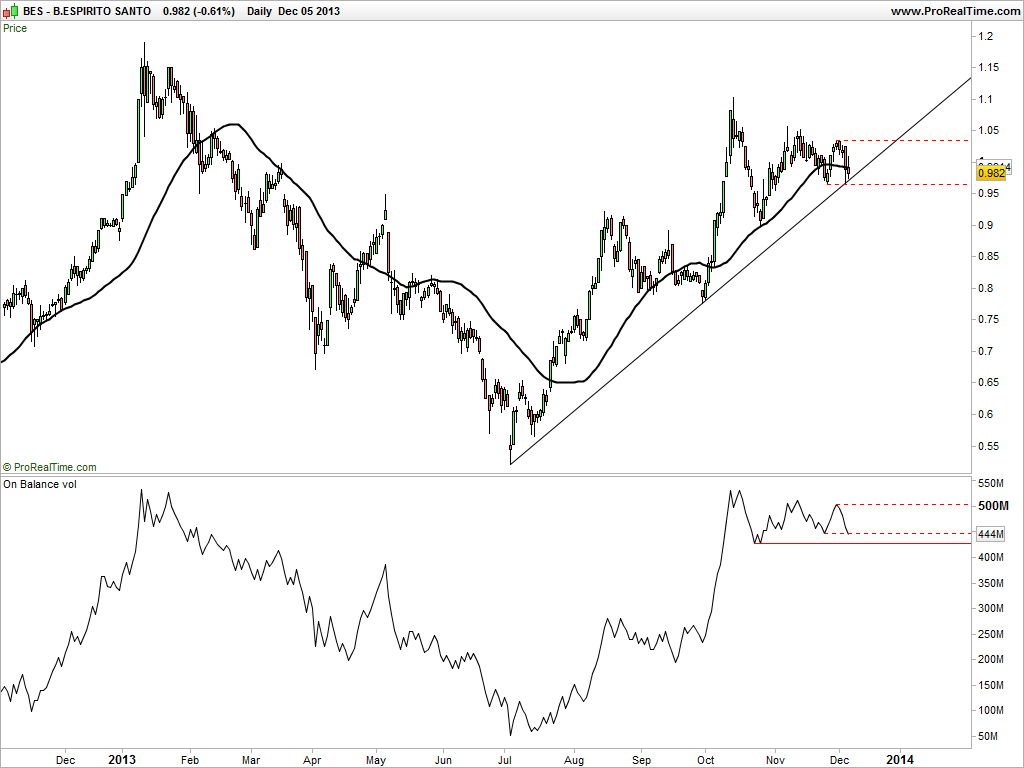
Task: Select the Price panel label
Action: click(x=15, y=28)
